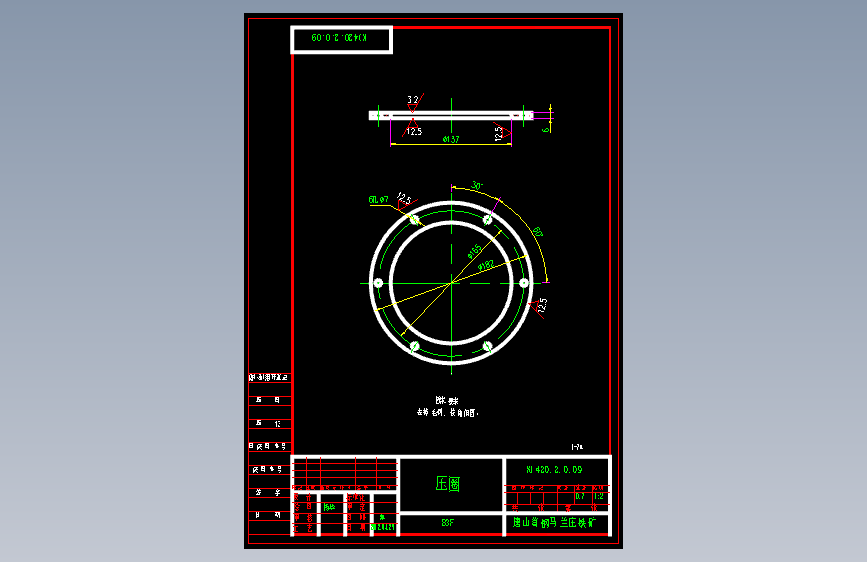Select company name 唐山首钢马兰庄铁矿
The width and height of the screenshot is (867, 562).
tap(554, 522)
